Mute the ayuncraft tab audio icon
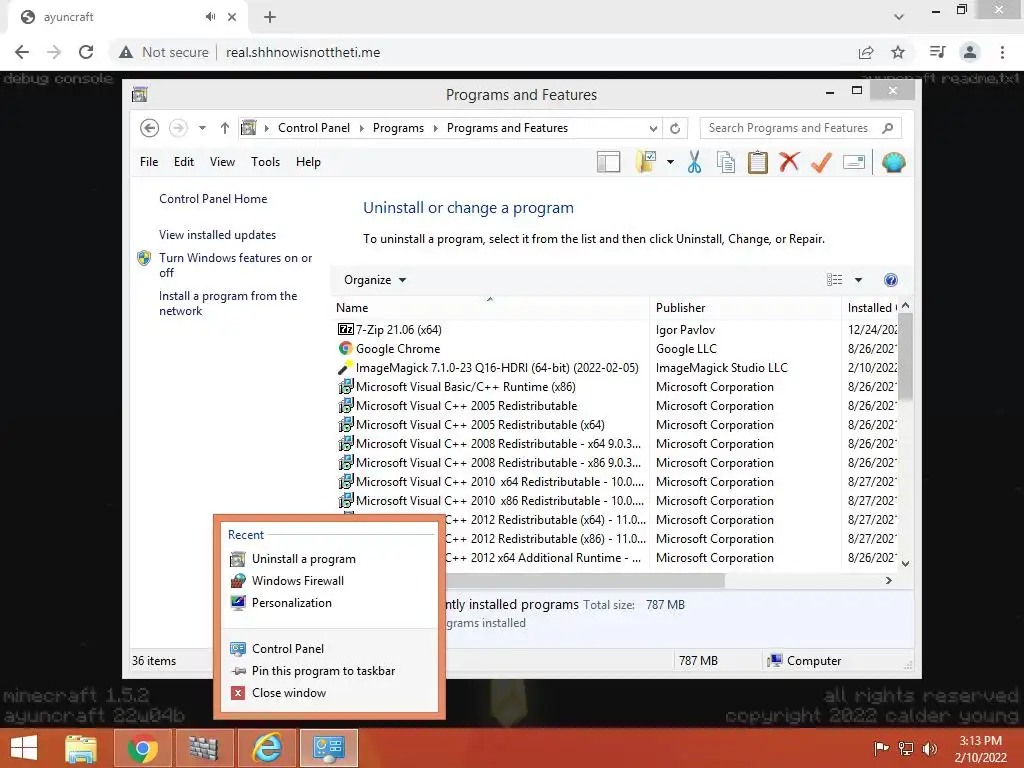The width and height of the screenshot is (1024, 768). (x=210, y=17)
